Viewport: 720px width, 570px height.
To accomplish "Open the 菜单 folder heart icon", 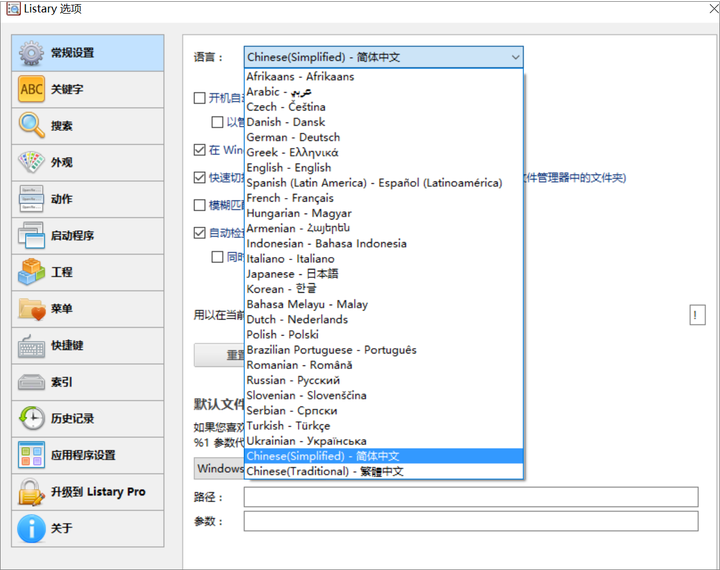I will 31,309.
